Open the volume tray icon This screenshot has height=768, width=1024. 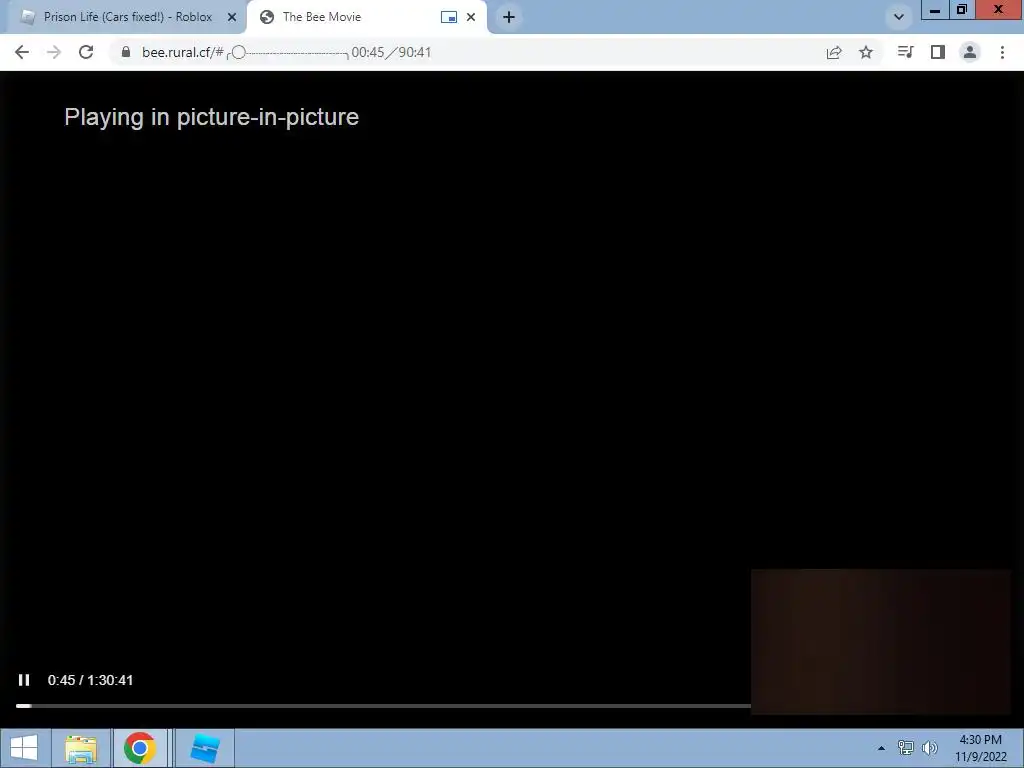tap(930, 748)
